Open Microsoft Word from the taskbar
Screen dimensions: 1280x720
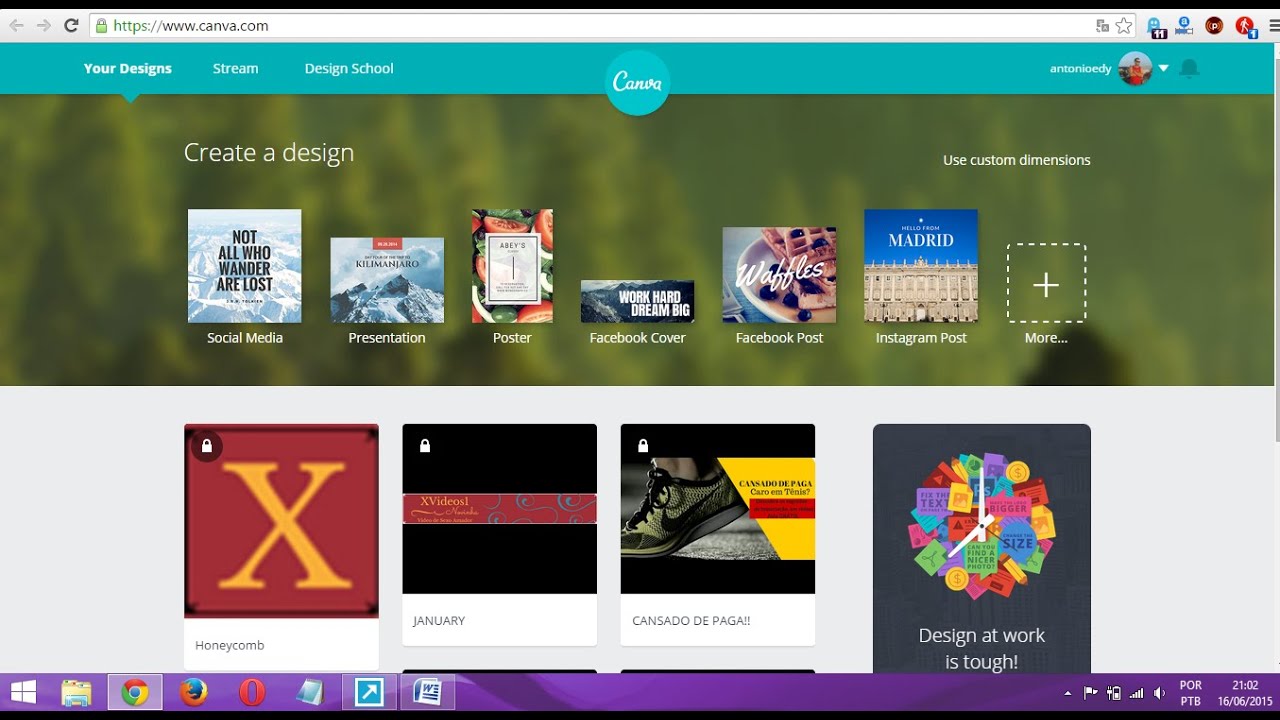click(428, 692)
